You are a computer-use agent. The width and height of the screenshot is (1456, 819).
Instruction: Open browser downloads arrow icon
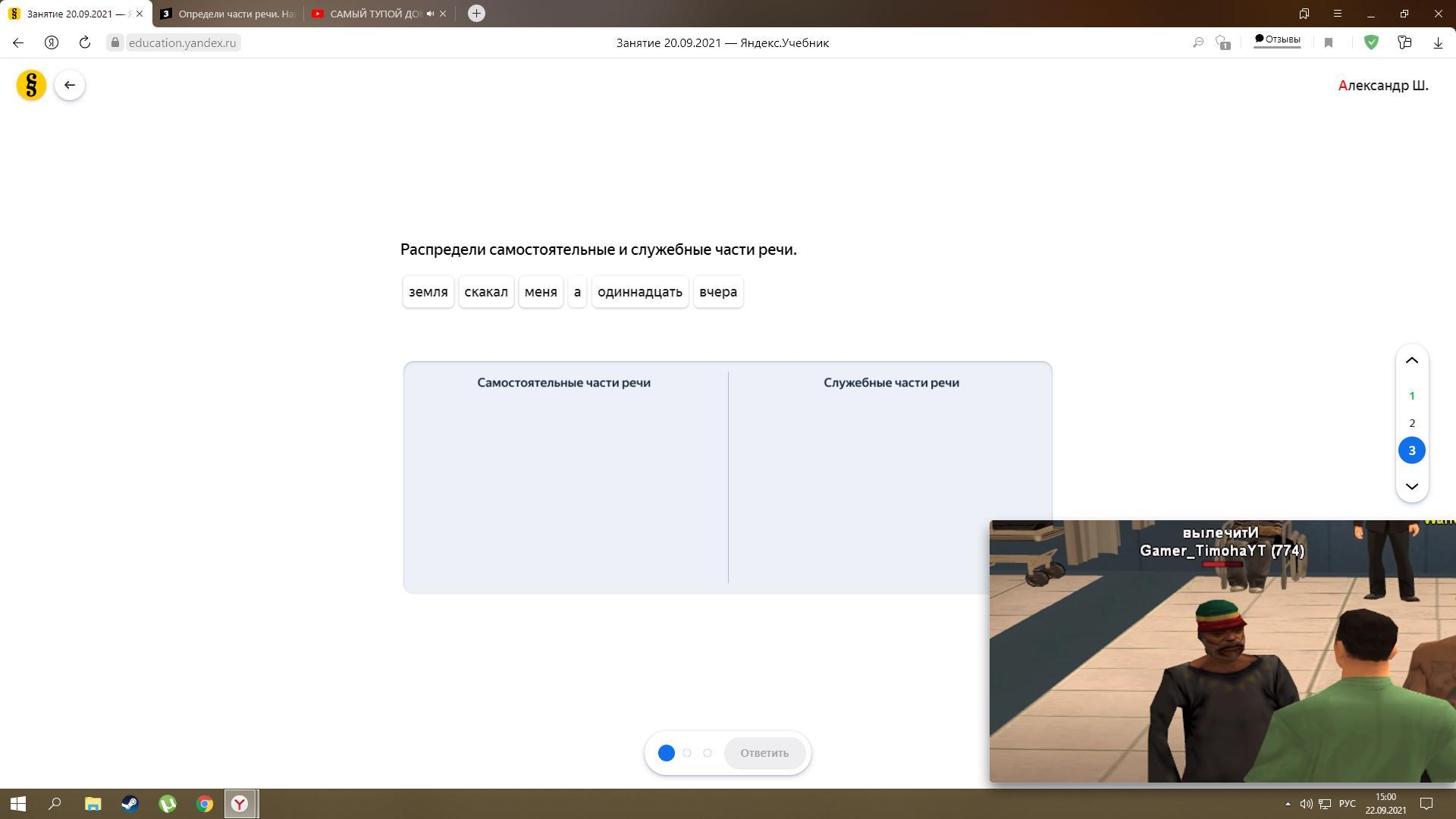coord(1438,42)
